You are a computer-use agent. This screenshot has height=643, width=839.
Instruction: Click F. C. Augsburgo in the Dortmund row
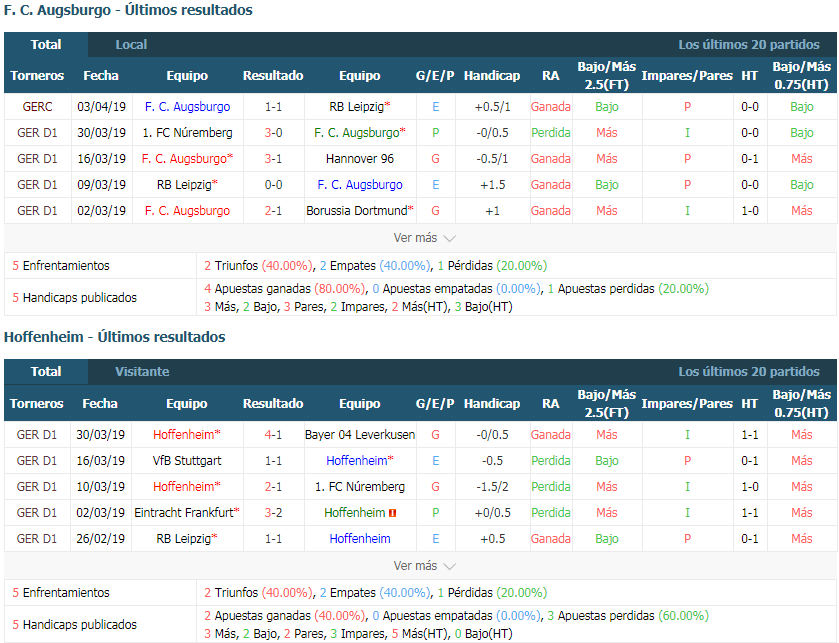click(x=187, y=211)
